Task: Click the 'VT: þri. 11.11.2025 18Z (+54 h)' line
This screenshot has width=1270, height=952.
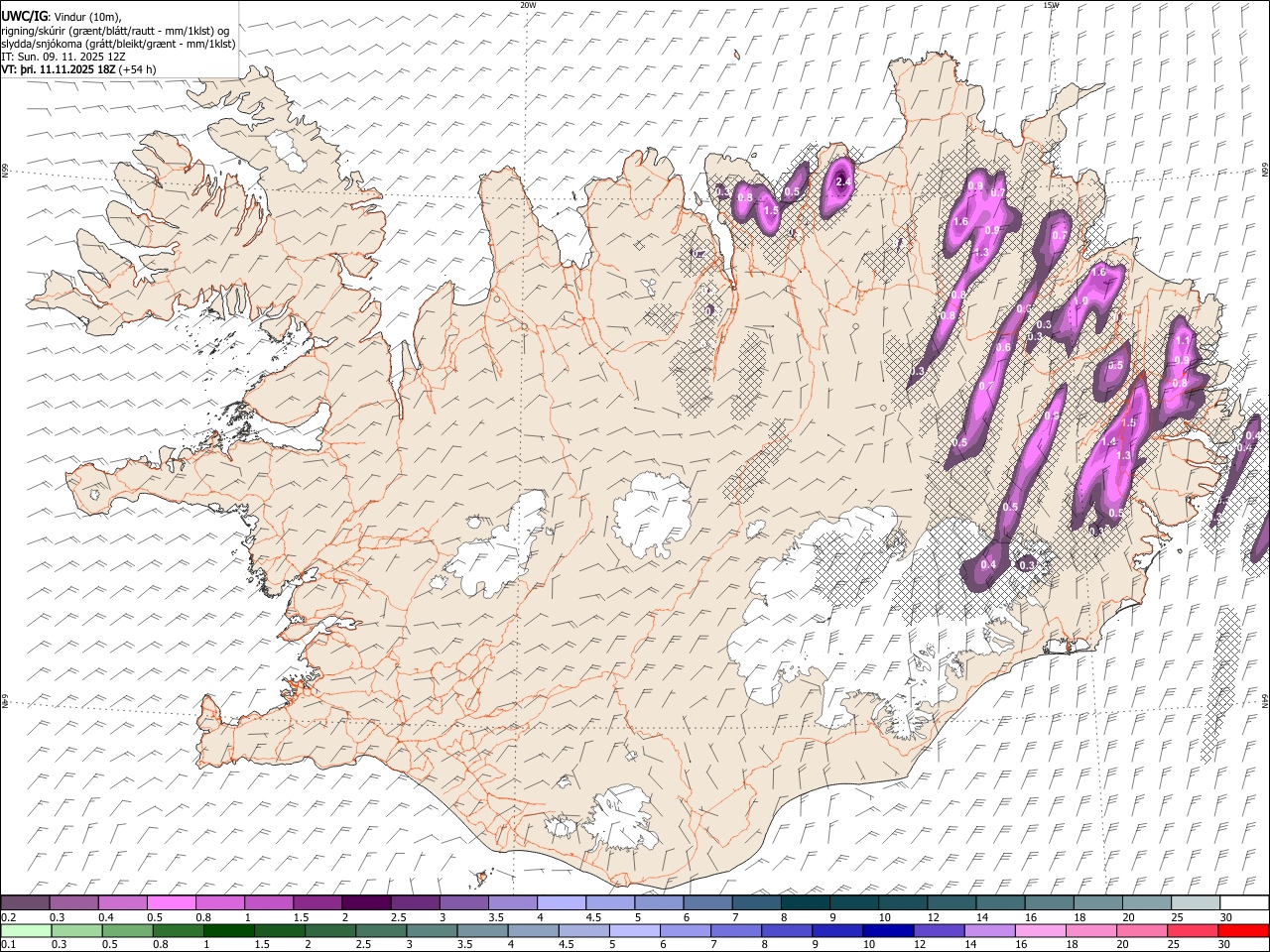Action: pos(78,69)
